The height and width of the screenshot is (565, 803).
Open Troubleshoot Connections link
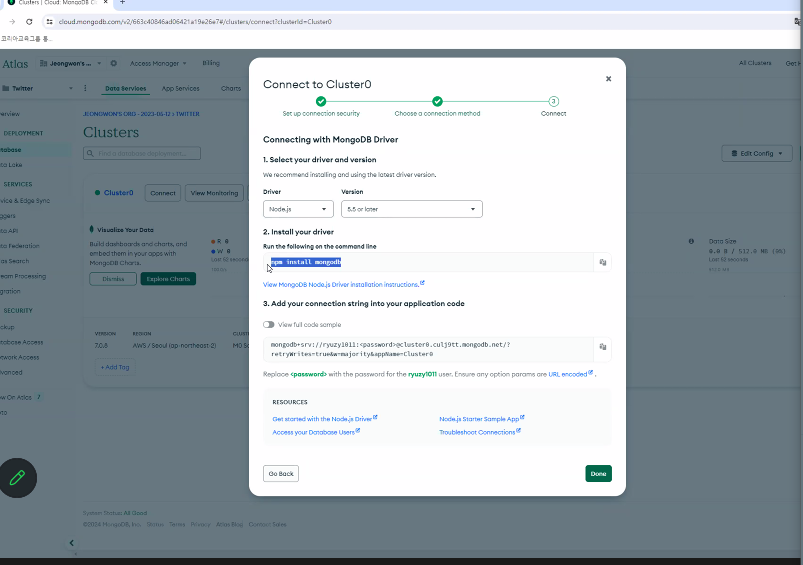[480, 432]
